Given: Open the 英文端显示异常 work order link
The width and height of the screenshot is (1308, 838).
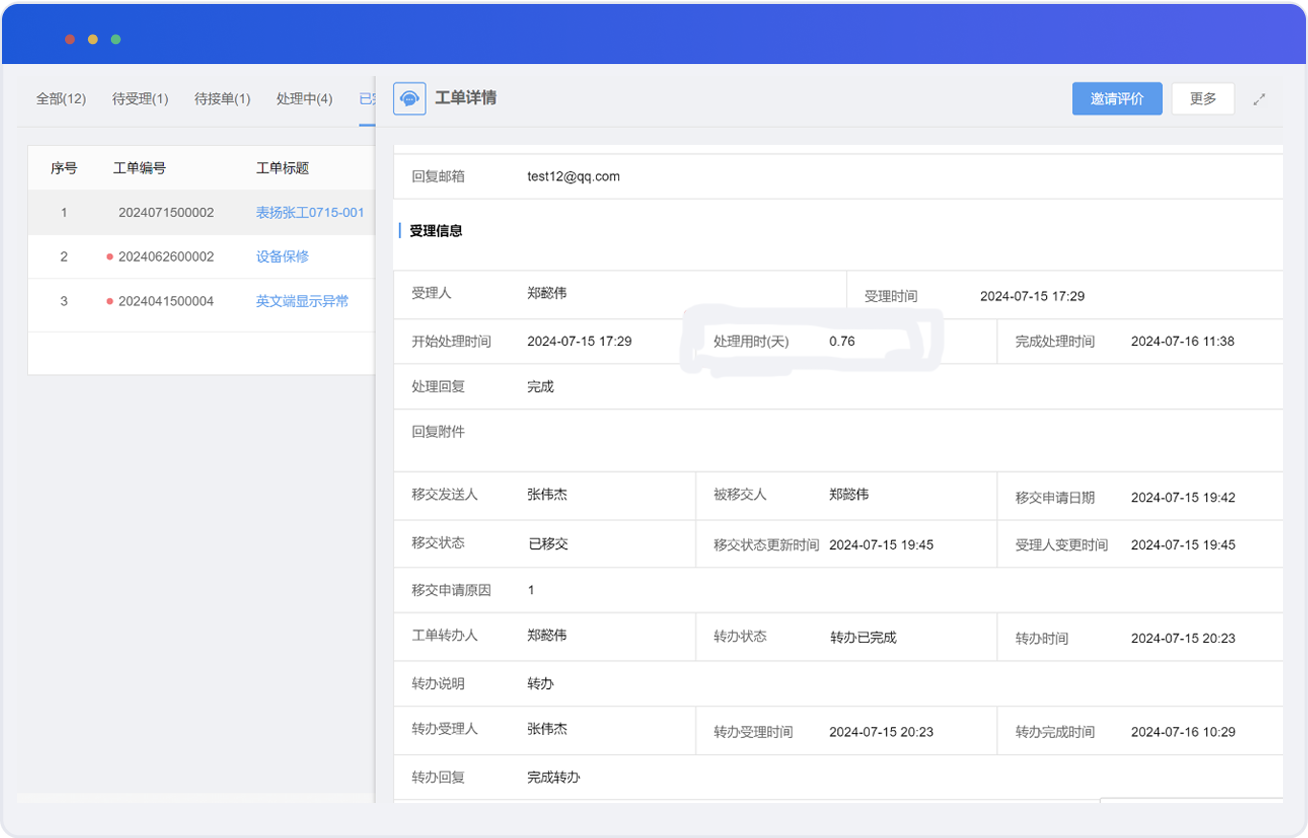Looking at the screenshot, I should pos(302,301).
